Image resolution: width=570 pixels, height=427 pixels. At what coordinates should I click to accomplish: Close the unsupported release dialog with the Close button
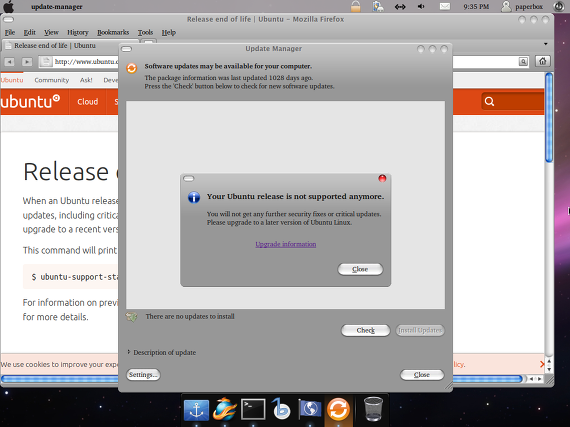click(360, 269)
